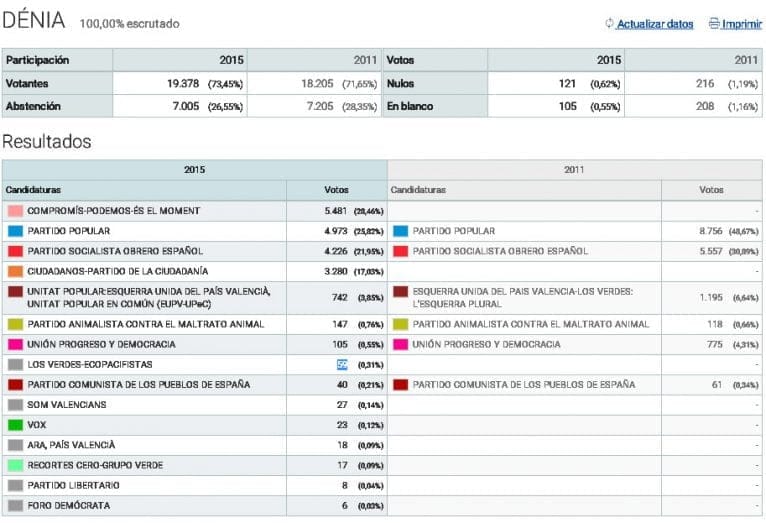This screenshot has height=523, width=766.
Task: Click the blue swatch of 2015 Partido Popular
Action: point(15,231)
